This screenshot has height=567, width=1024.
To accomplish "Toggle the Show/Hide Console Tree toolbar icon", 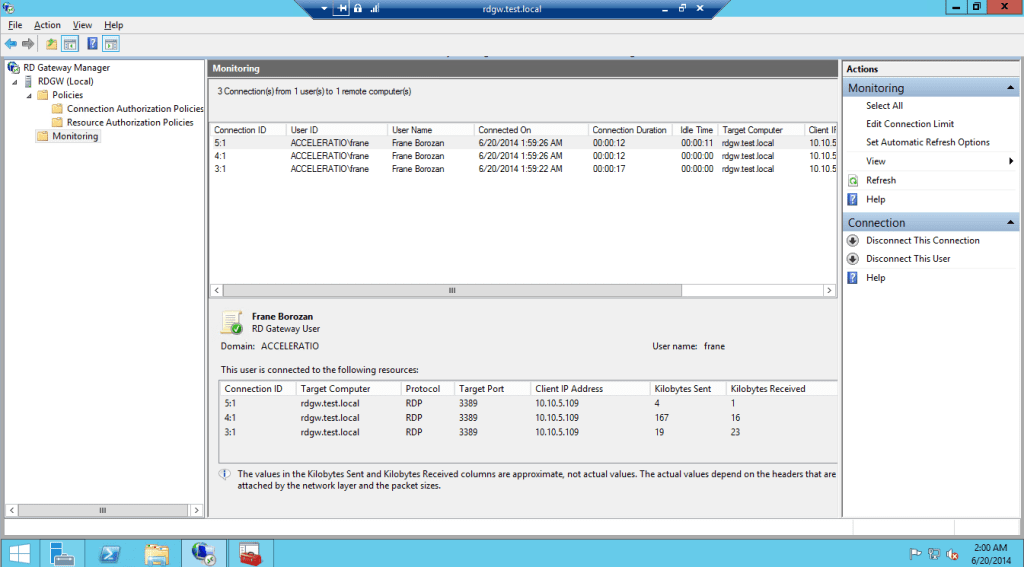I will coord(70,44).
